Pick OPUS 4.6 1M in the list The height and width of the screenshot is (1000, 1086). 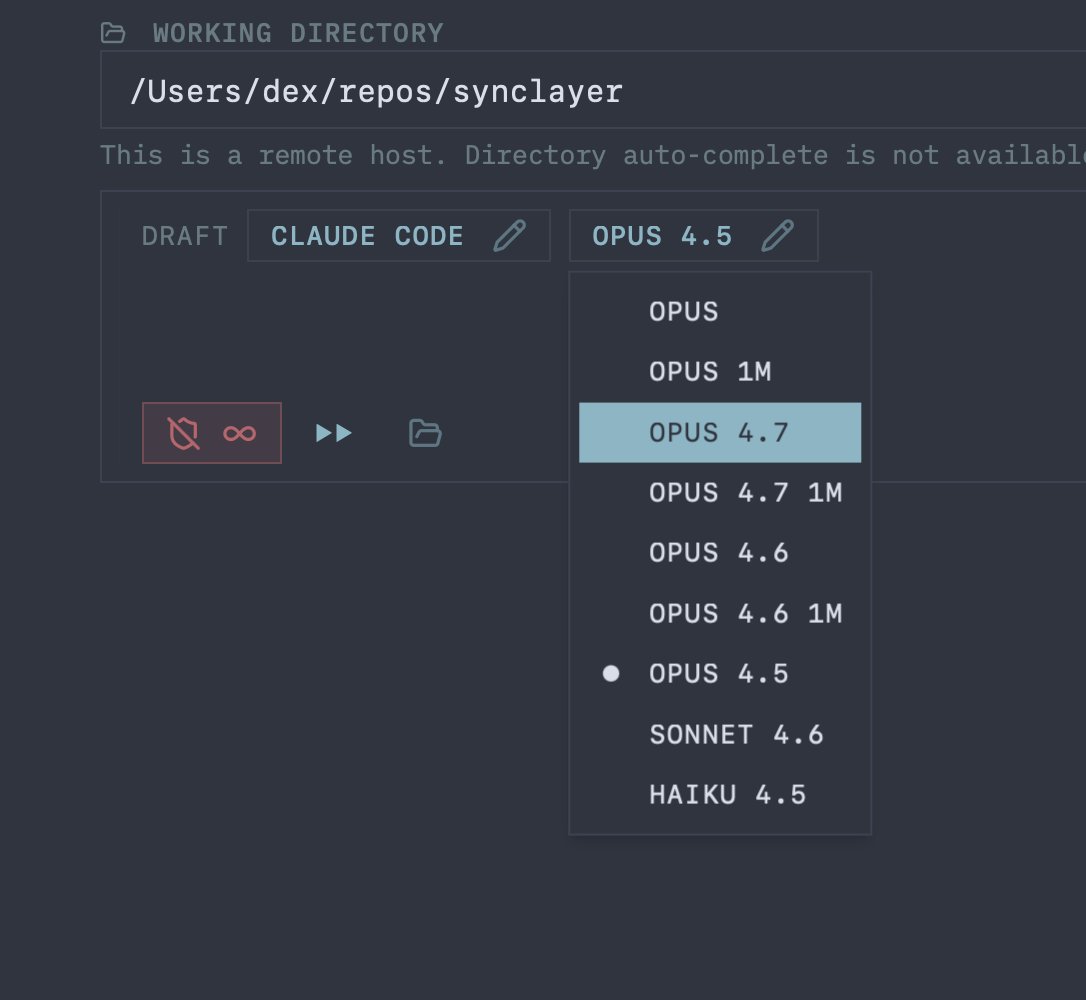(720, 614)
